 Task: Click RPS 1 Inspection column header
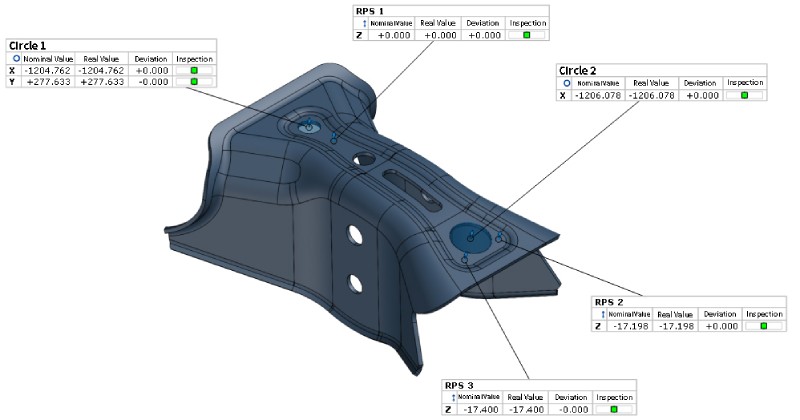[528, 23]
